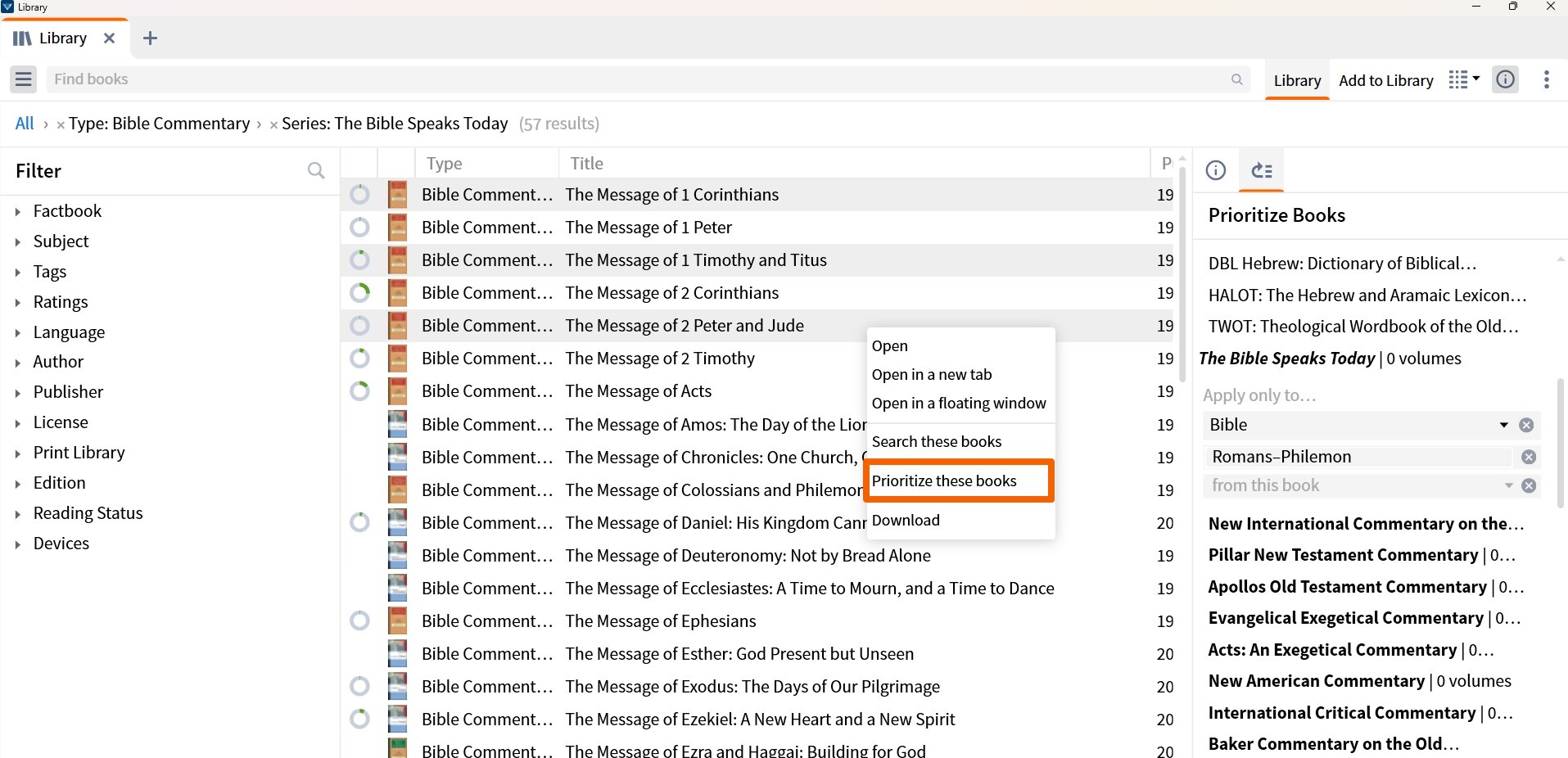
Task: Expand the Language filter
Action: (x=18, y=333)
